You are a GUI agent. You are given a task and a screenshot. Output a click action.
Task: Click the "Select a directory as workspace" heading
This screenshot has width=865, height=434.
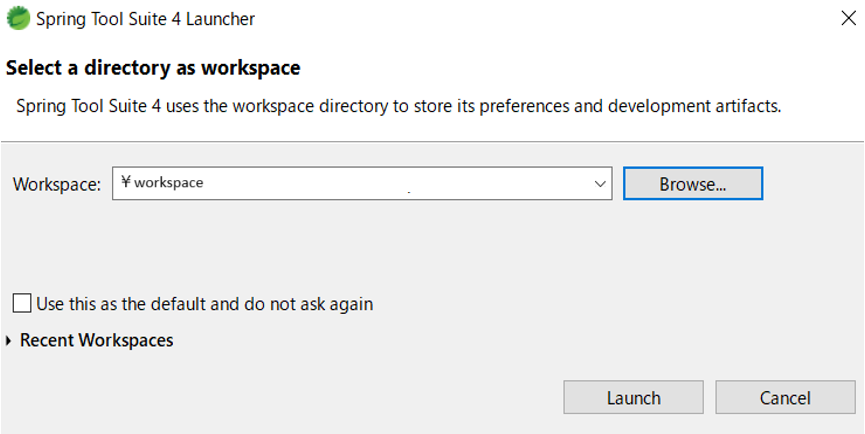point(153,68)
